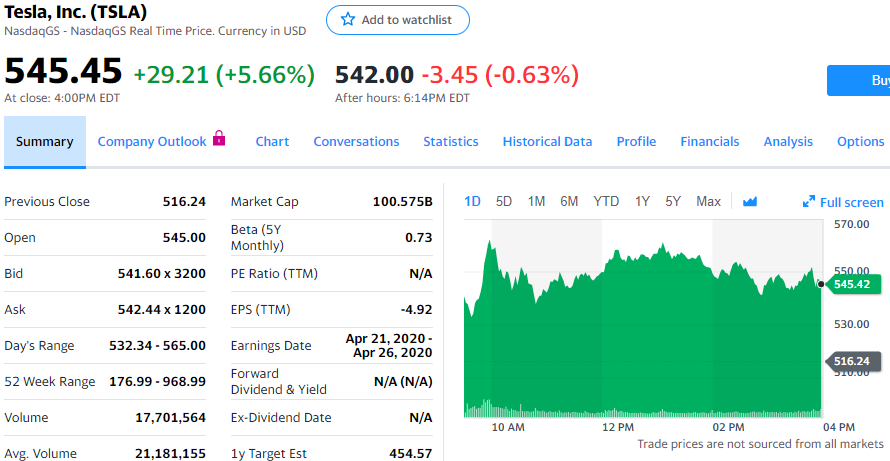Show the Max chart range
This screenshot has height=461, width=890.
708,202
